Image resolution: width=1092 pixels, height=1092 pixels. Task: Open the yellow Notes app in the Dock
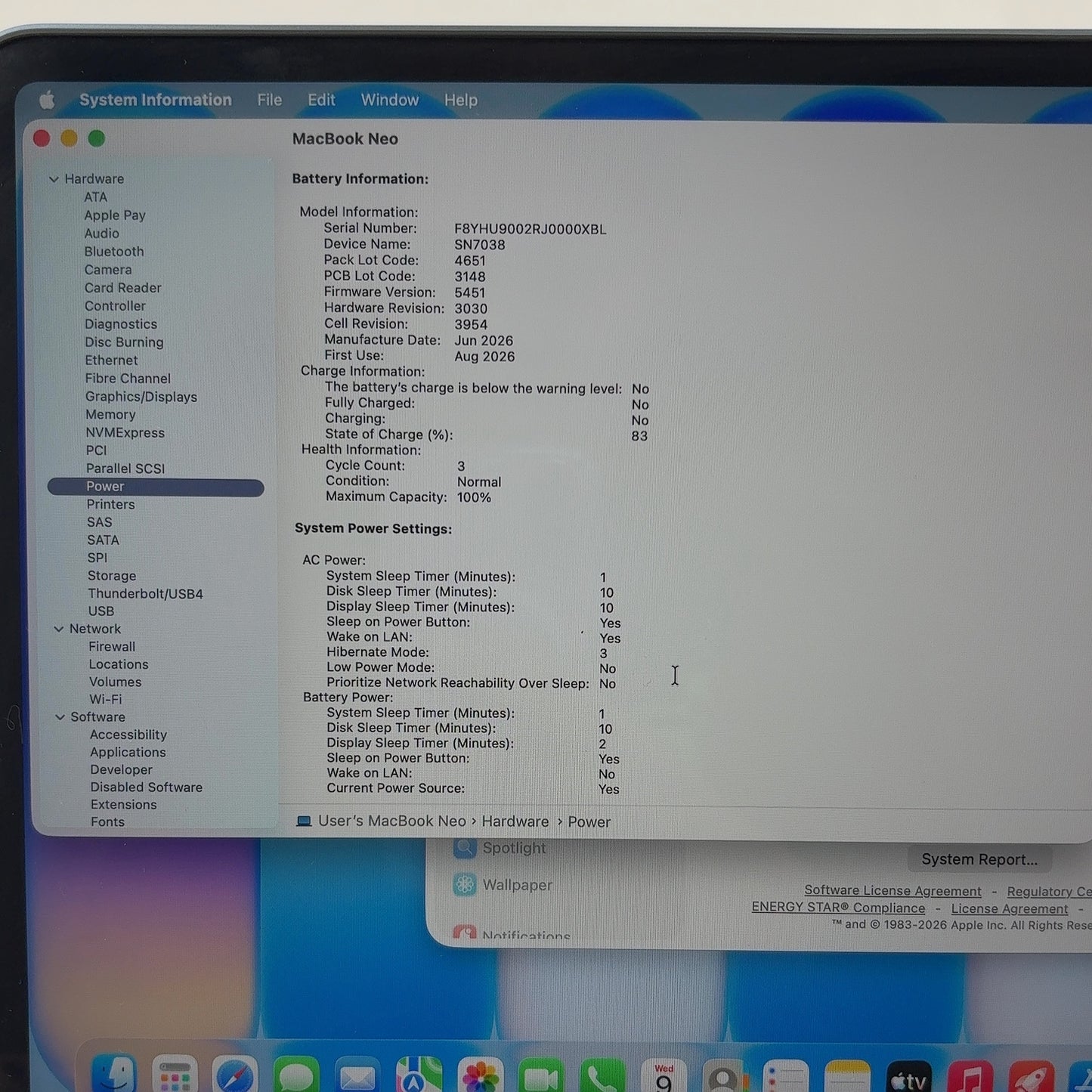tap(847, 1077)
